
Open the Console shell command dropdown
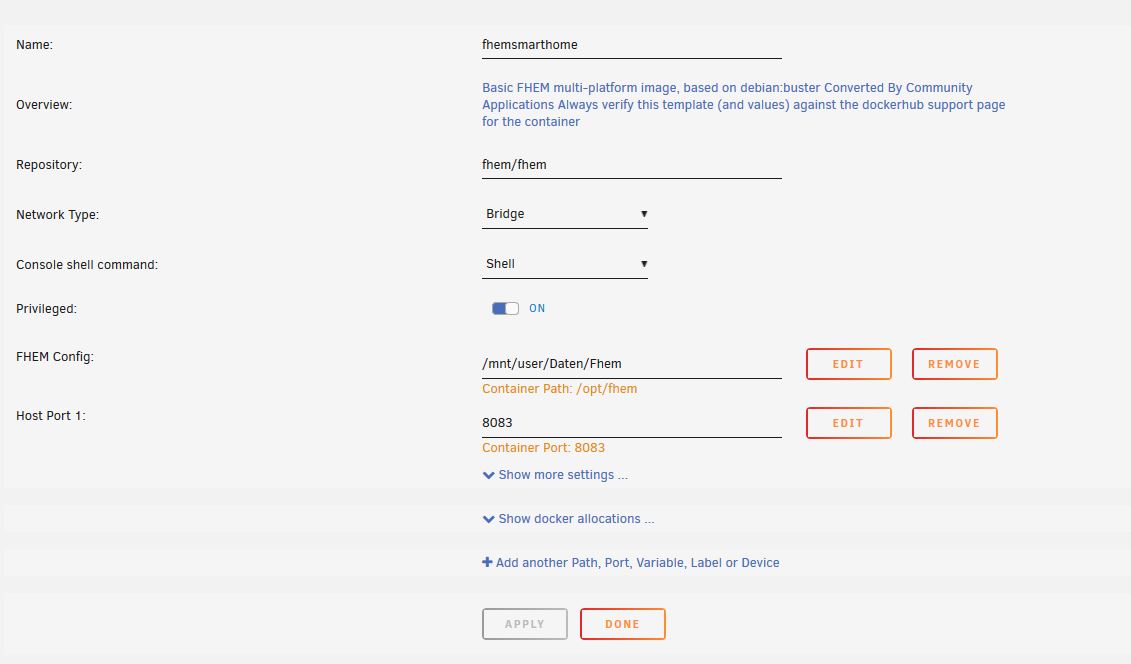point(565,264)
